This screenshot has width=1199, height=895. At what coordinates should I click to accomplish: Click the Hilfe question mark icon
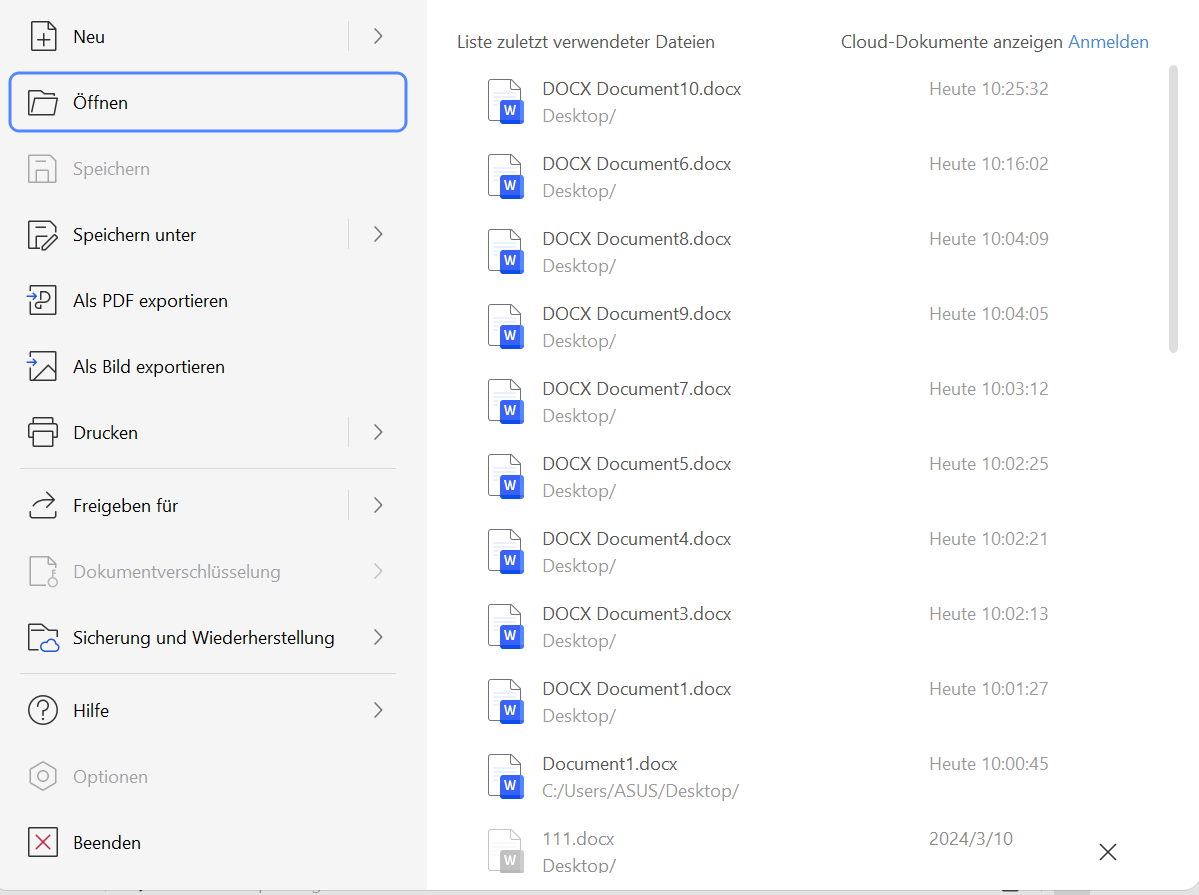coord(44,710)
